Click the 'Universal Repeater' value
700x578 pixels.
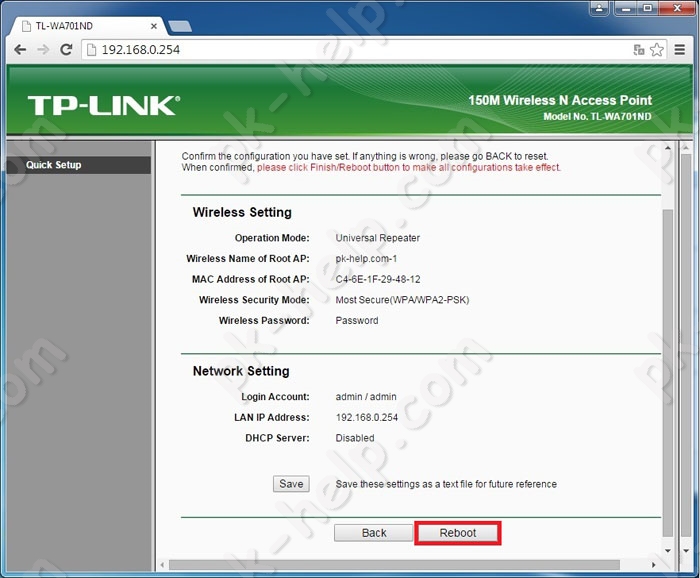pos(378,238)
